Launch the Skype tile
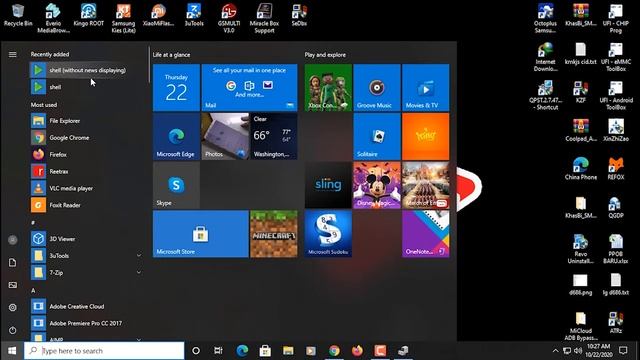 click(176, 185)
